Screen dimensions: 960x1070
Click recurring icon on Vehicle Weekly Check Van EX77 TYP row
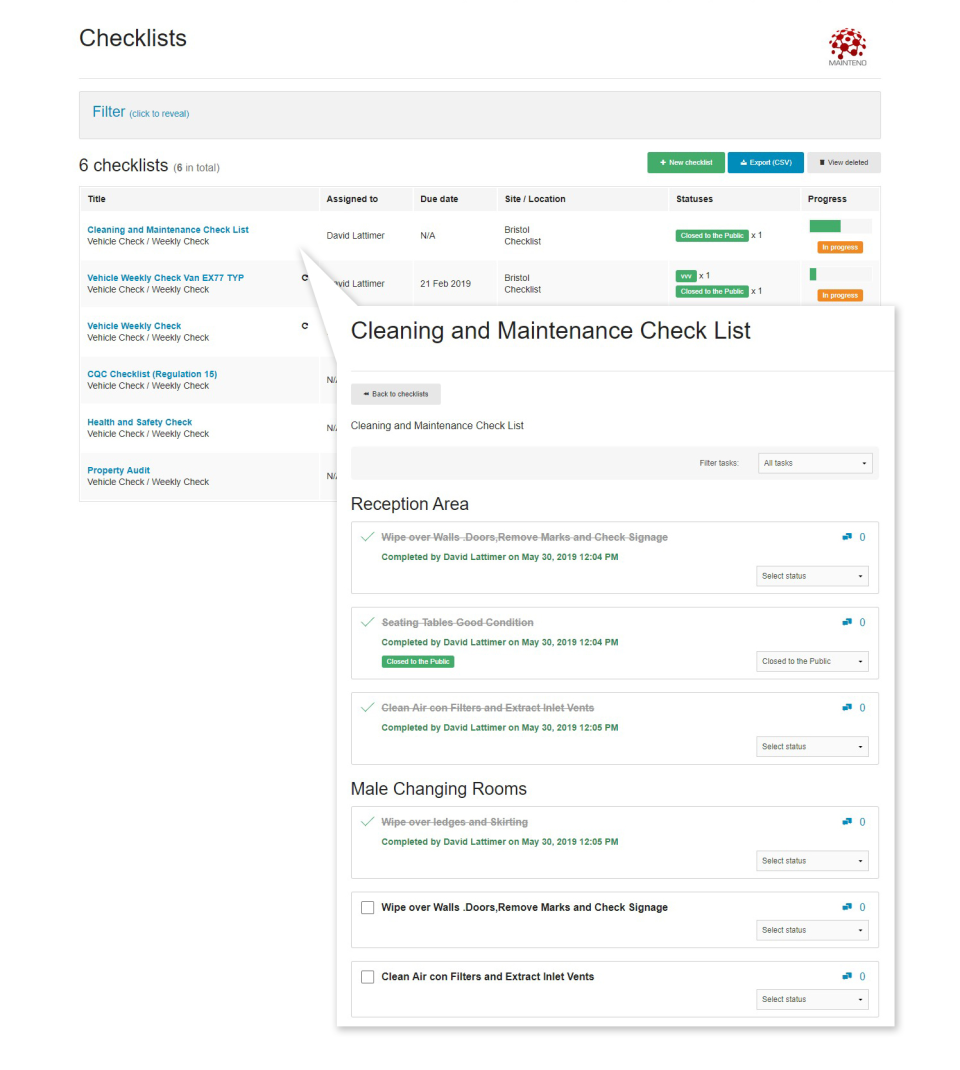(x=305, y=278)
